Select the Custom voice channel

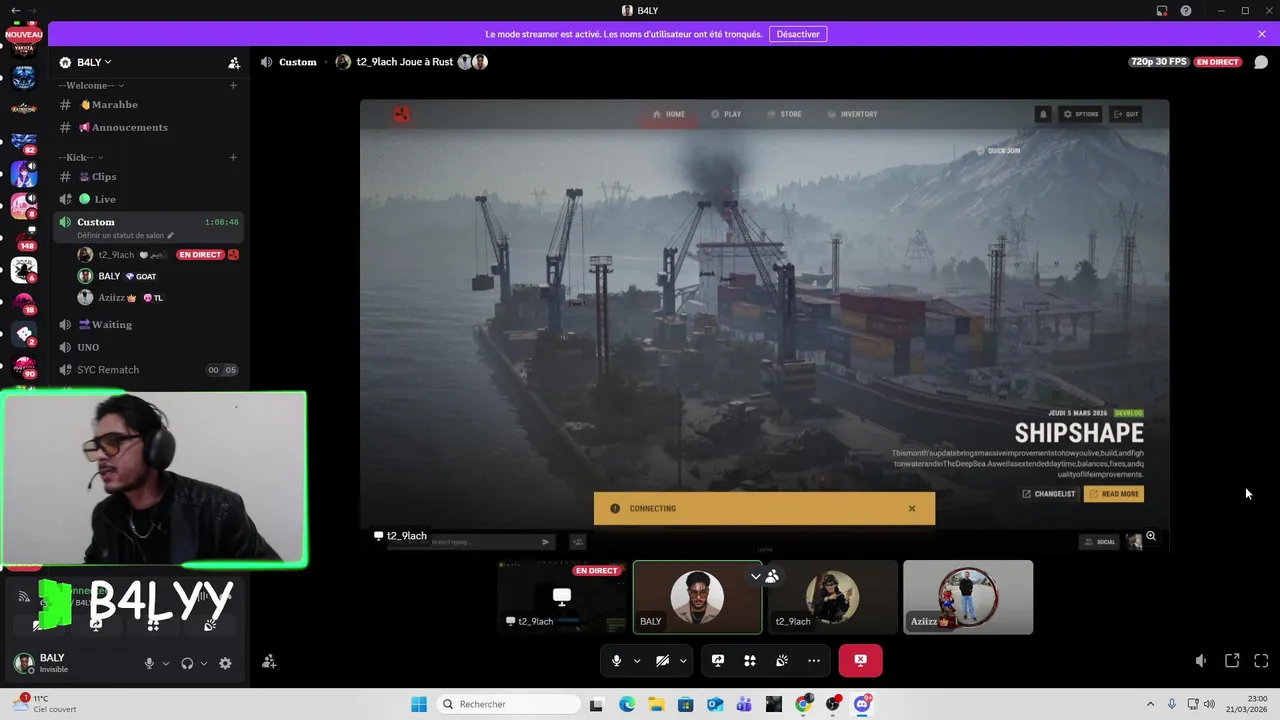coord(149,226)
